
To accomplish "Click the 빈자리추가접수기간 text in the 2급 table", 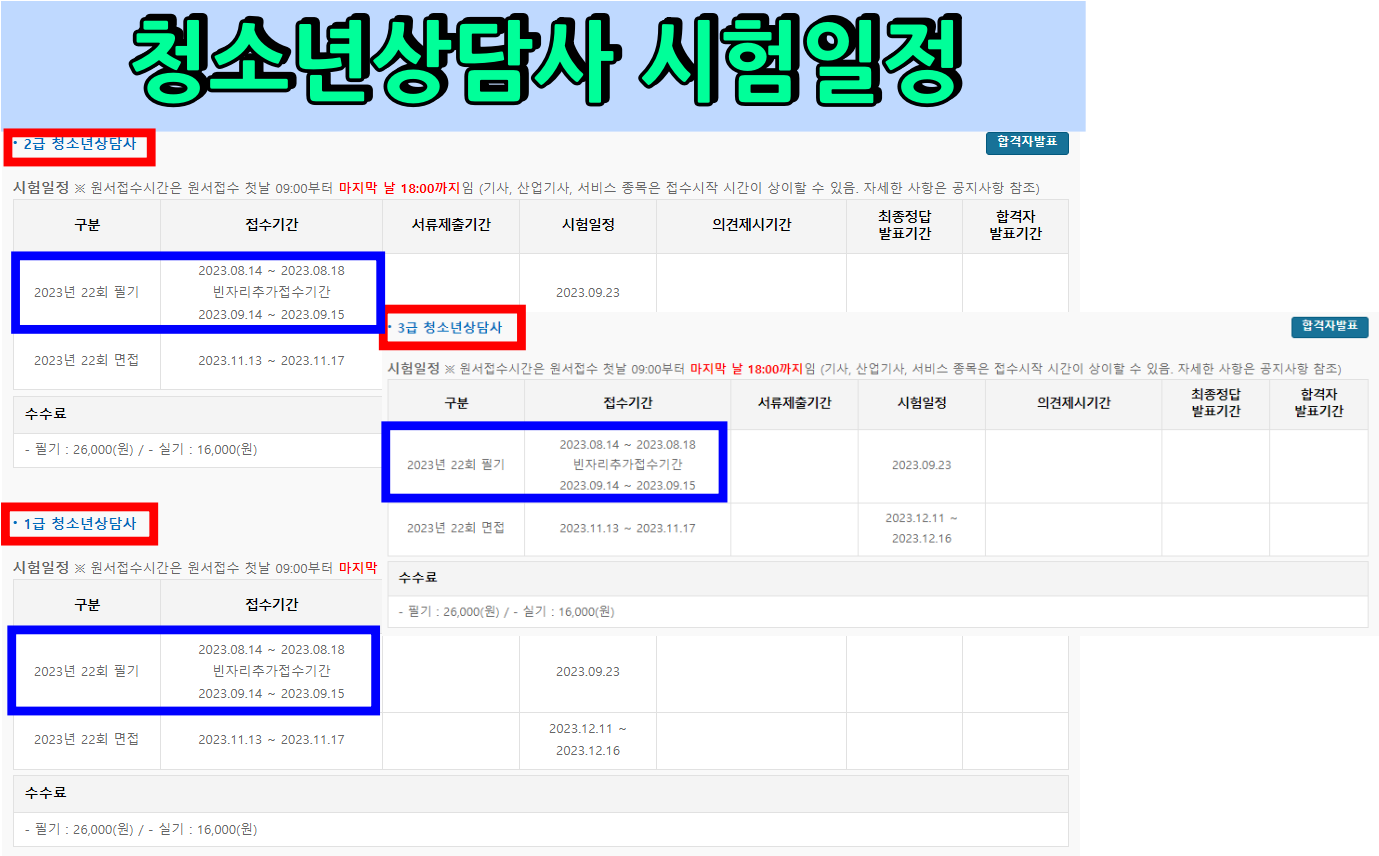I will (x=272, y=292).
